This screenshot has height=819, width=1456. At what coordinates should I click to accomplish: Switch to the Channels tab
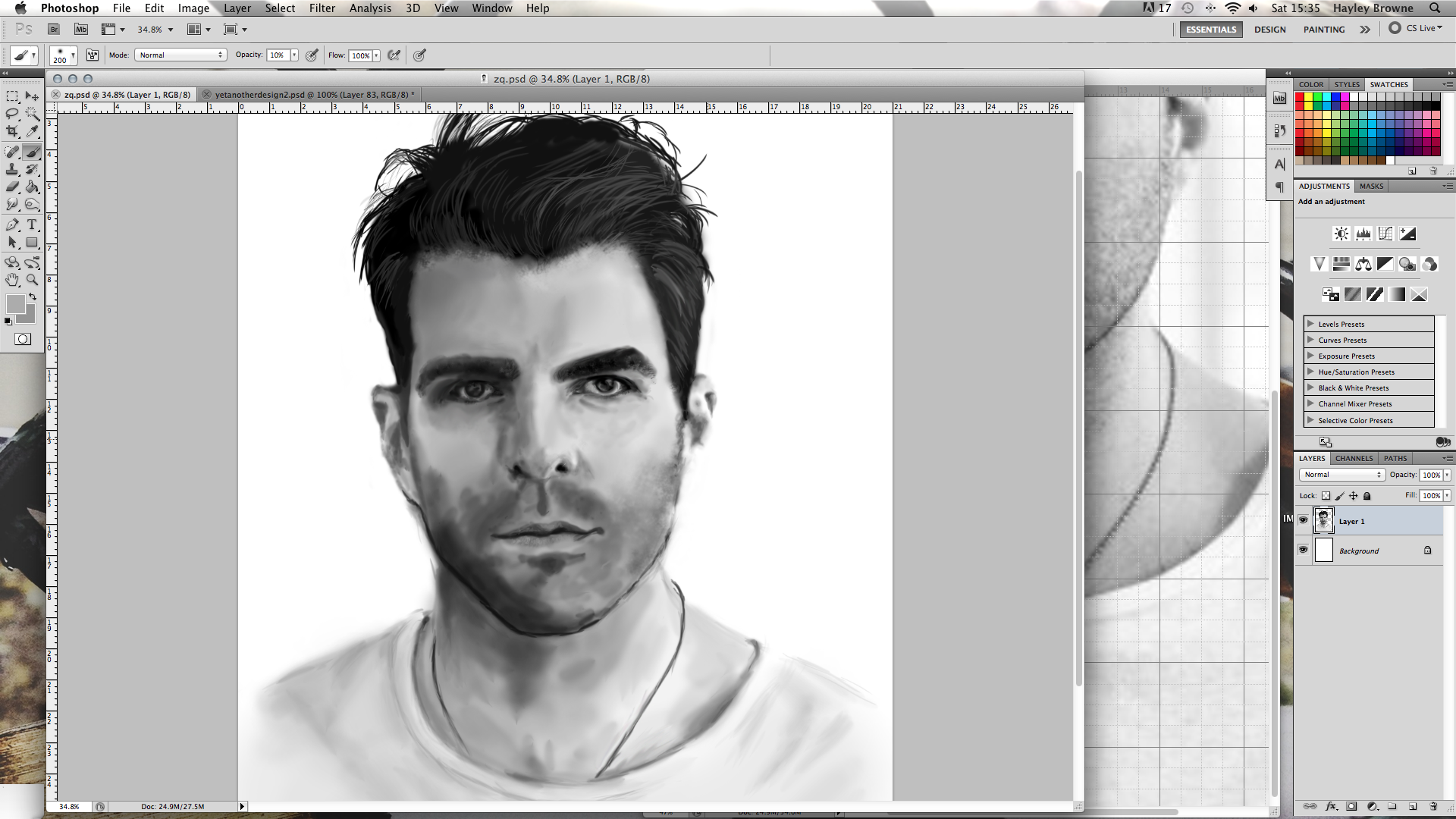[1354, 458]
